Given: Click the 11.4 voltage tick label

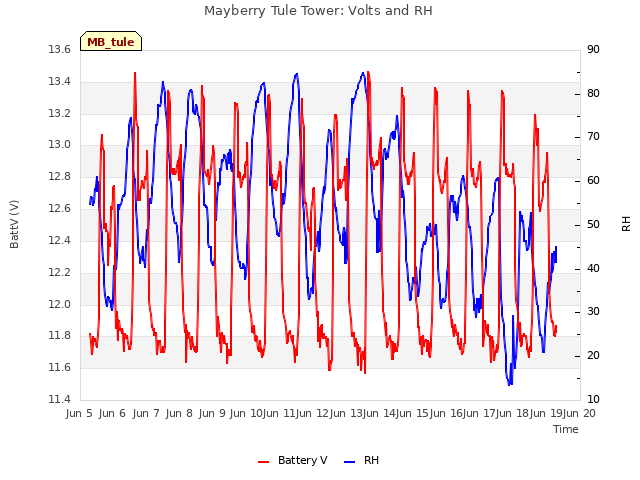Looking at the screenshot, I should [x=60, y=399].
